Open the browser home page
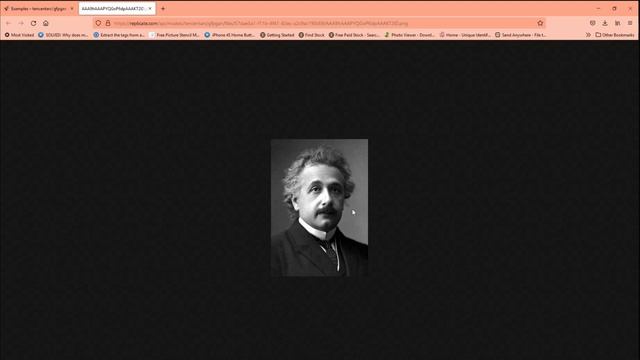Screen dimensions: 640x360 point(46,23)
